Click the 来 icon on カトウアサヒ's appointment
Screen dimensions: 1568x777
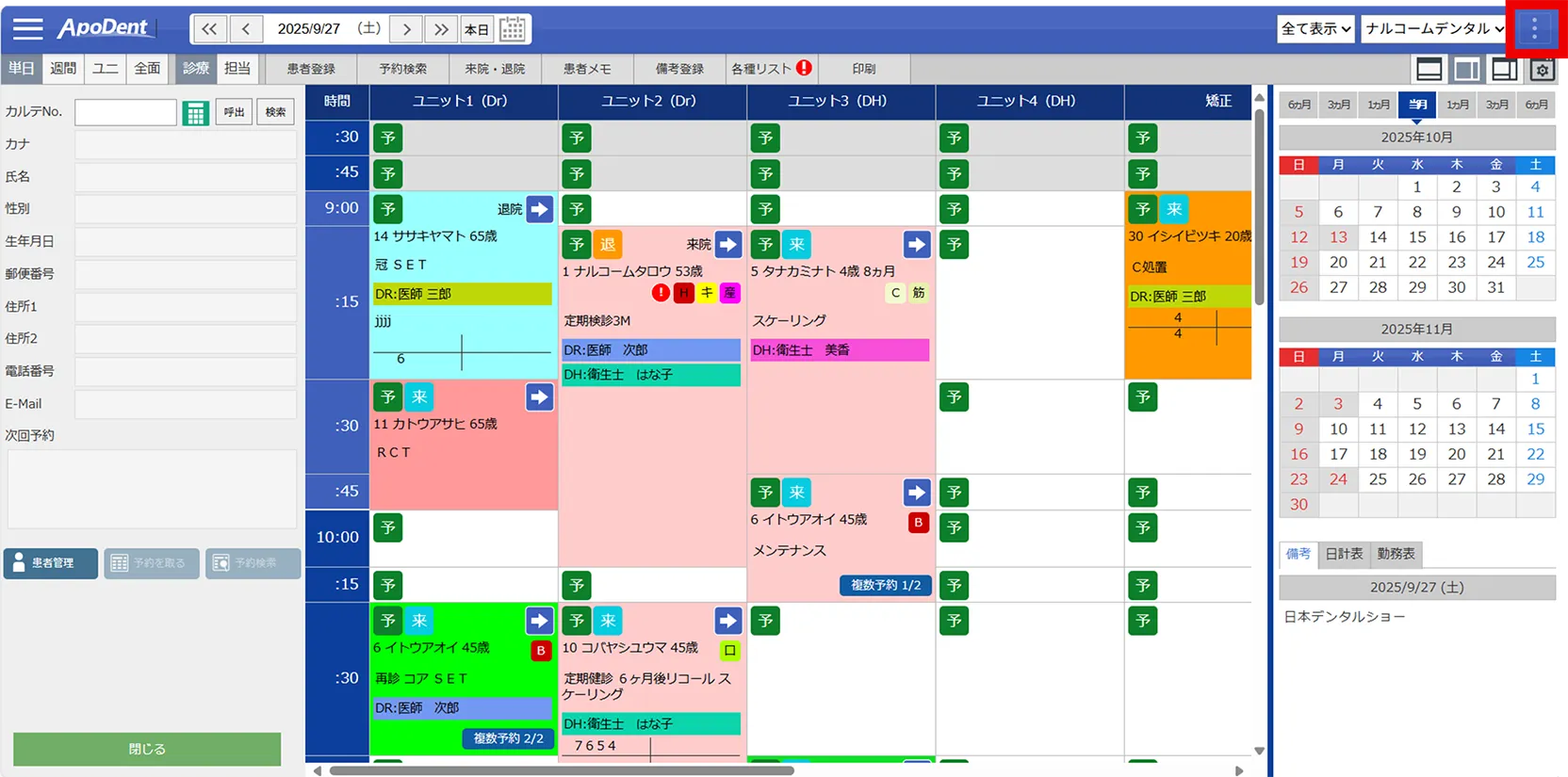[419, 397]
